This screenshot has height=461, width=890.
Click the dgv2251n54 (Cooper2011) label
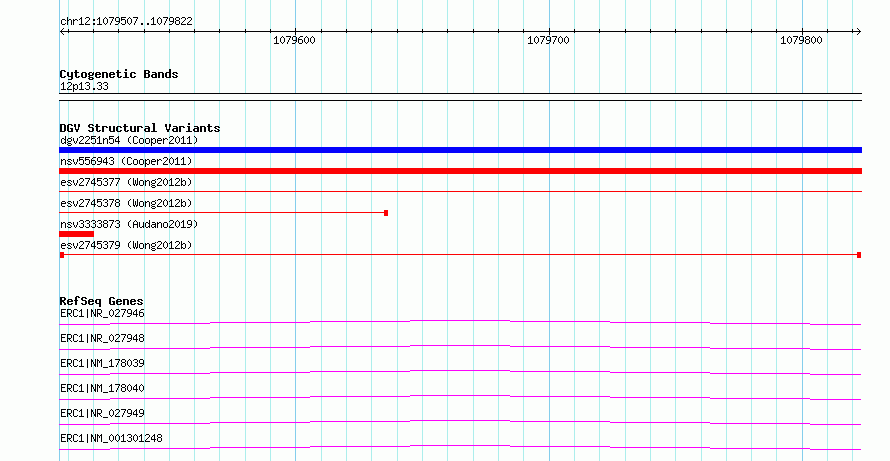tap(129, 140)
